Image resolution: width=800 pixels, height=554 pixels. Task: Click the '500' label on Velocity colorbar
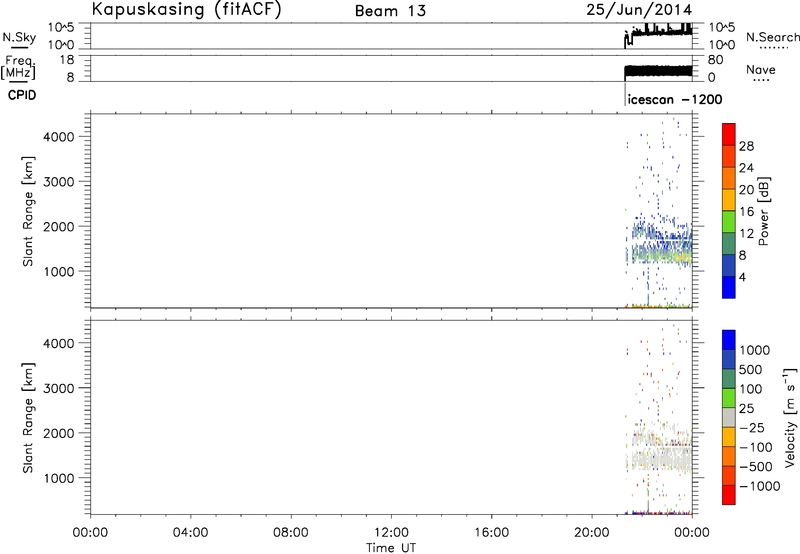pos(751,369)
